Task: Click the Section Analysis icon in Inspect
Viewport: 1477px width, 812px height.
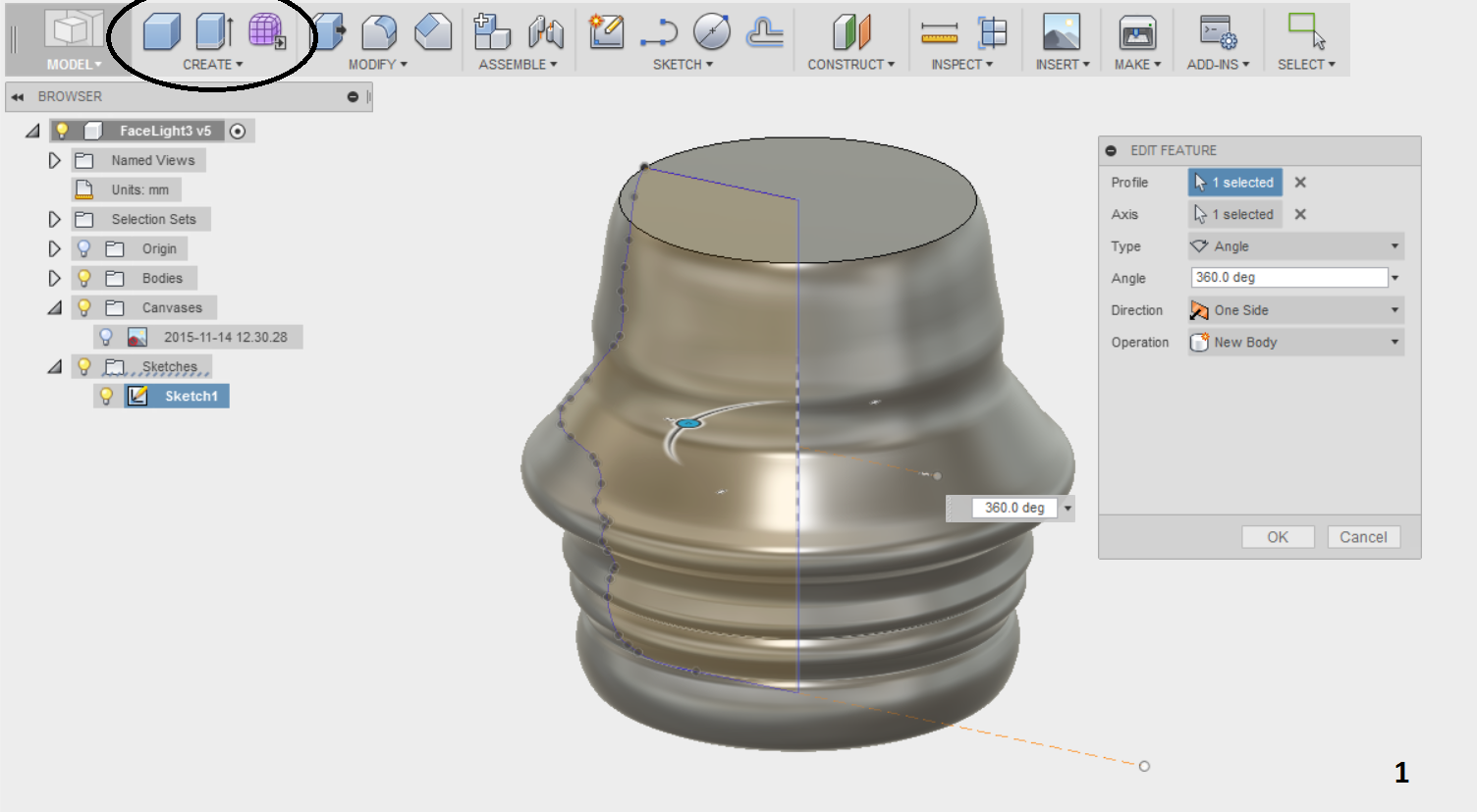Action: click(x=993, y=32)
